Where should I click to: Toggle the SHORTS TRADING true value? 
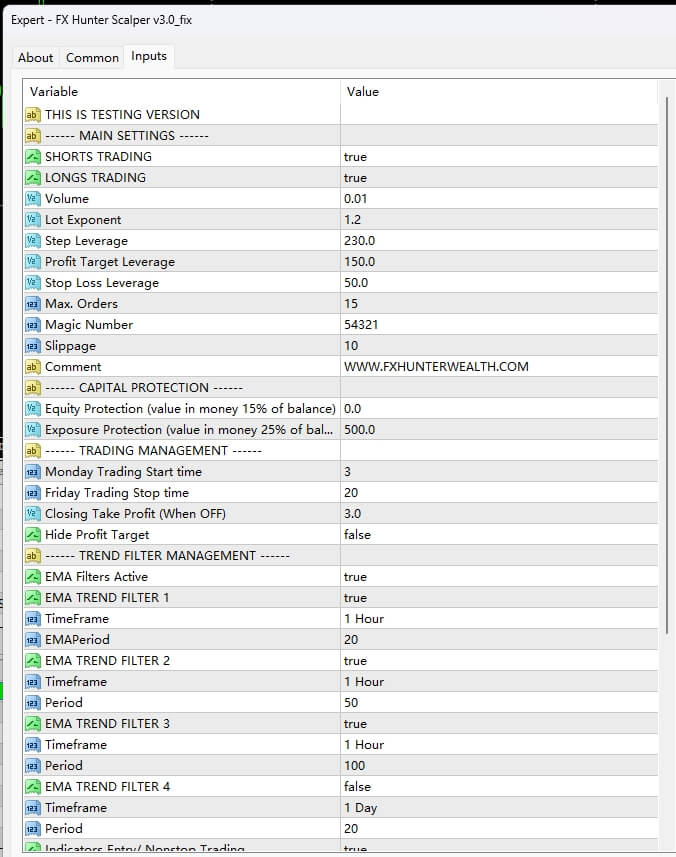coord(498,157)
